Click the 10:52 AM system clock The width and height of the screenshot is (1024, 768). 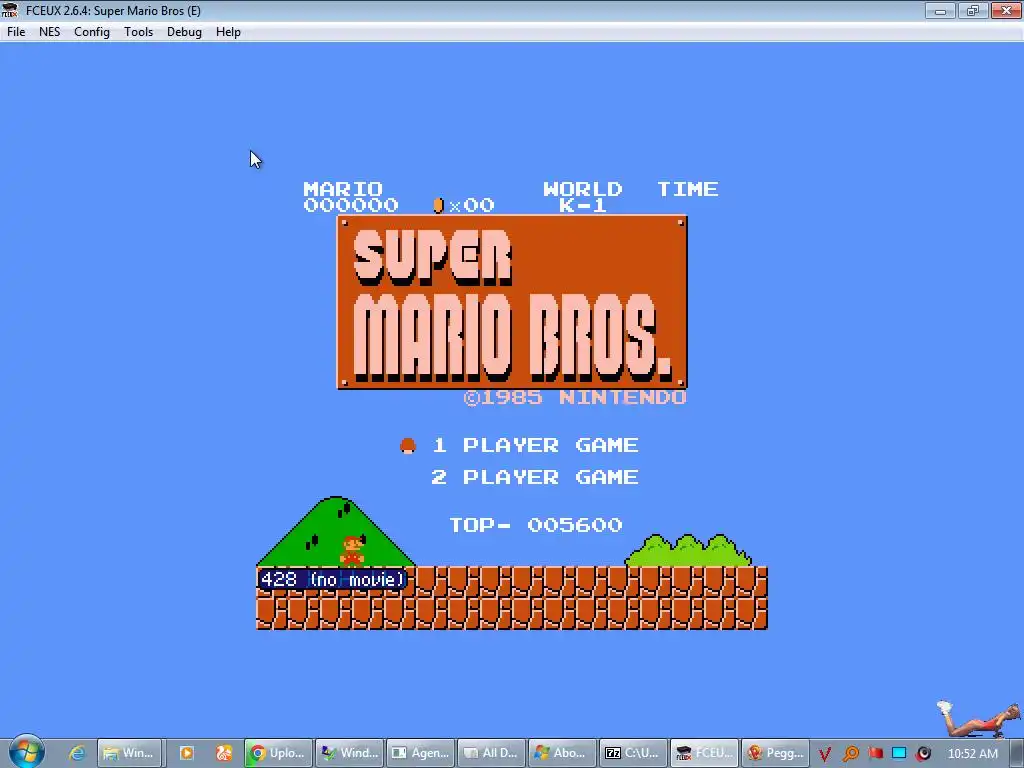click(972, 754)
